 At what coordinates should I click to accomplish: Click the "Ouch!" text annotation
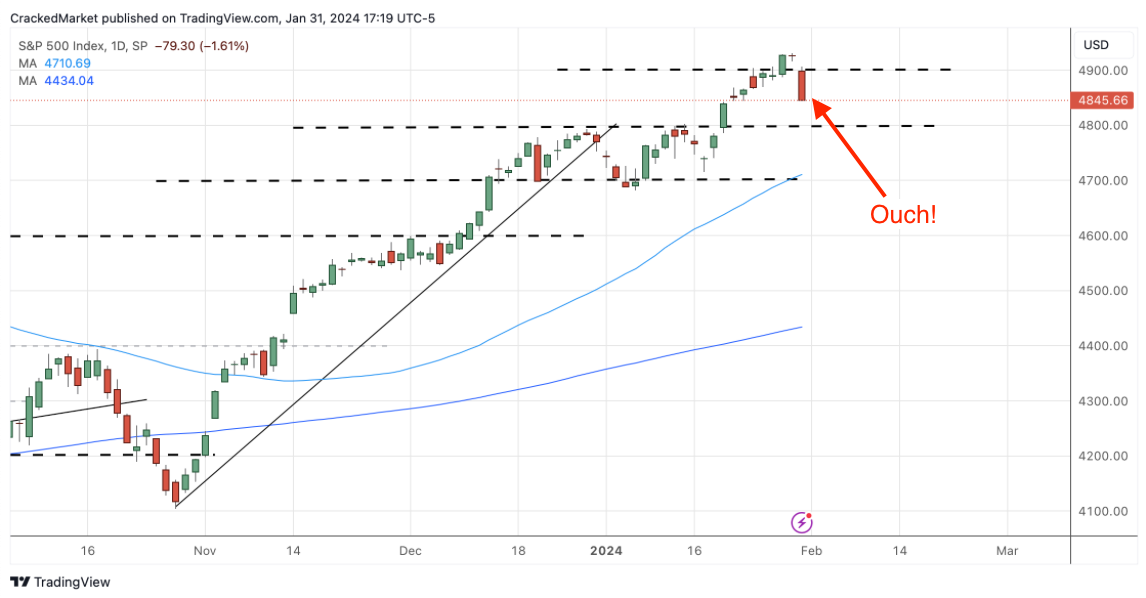point(903,214)
